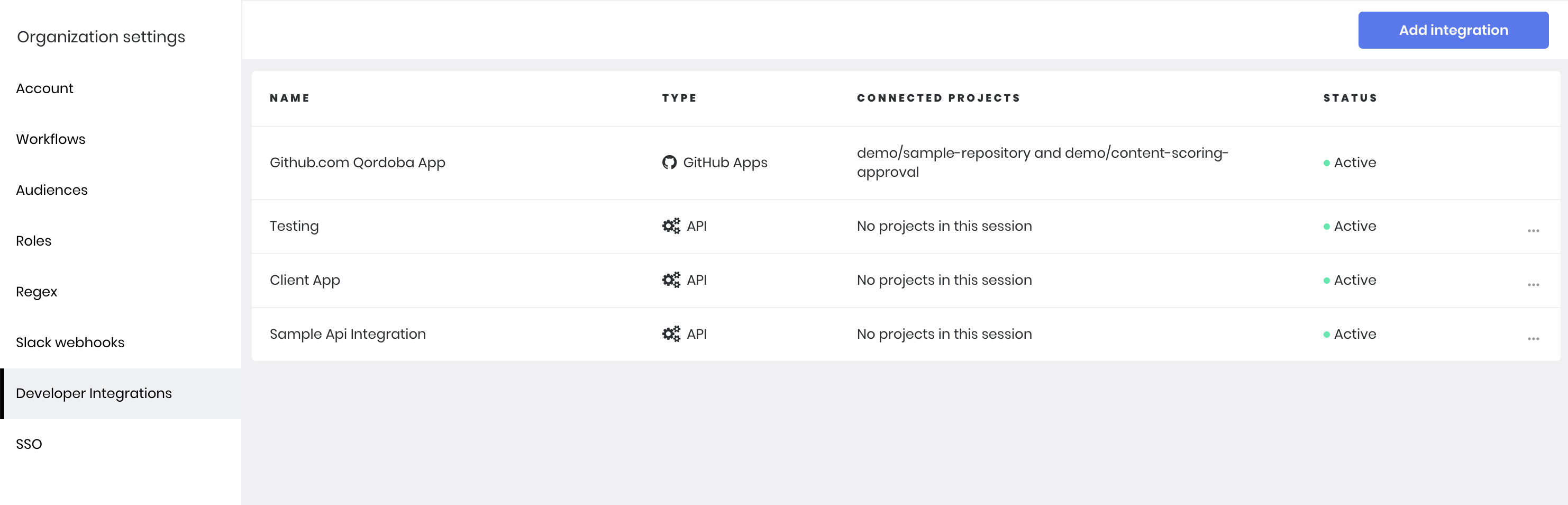
Task: Select Audiences in the sidebar
Action: 52,190
